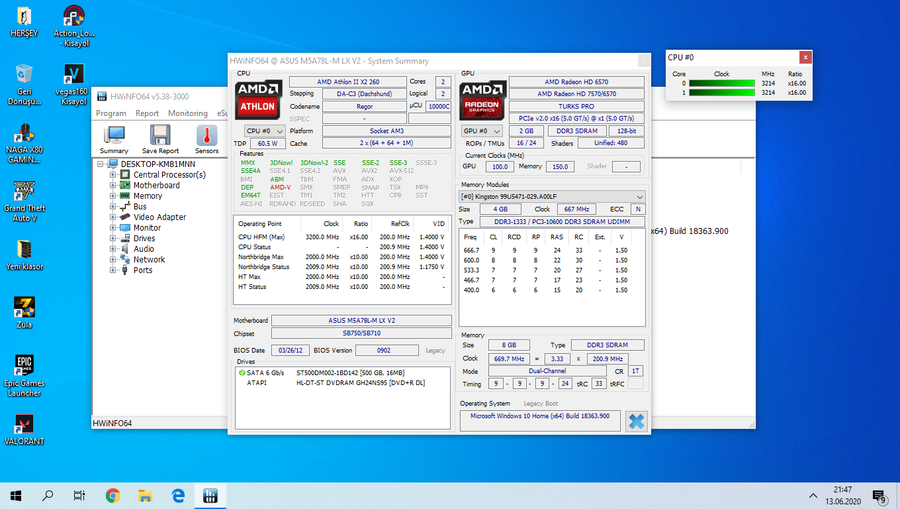Select the ST500DM002-1BD142 SATA drive entry
The height and width of the screenshot is (509, 900).
click(343, 373)
